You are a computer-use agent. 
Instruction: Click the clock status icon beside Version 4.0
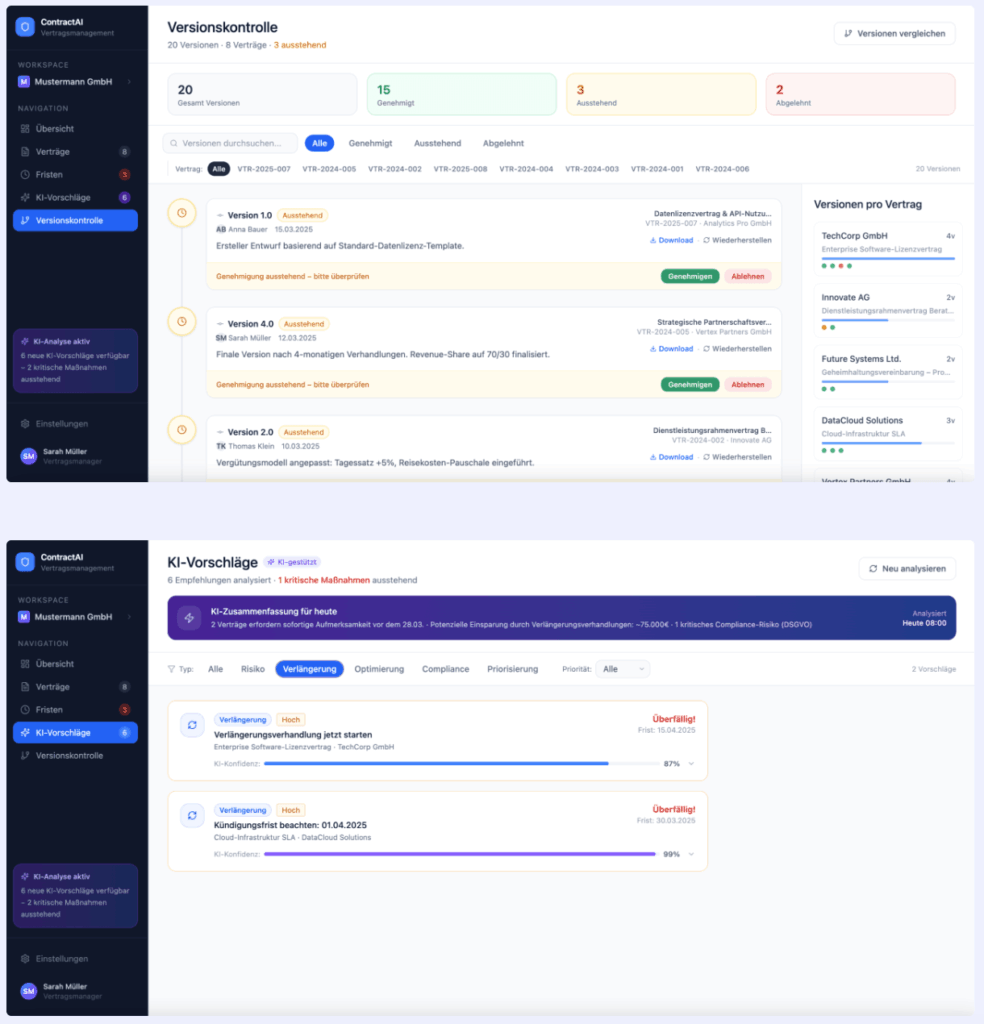(x=181, y=322)
